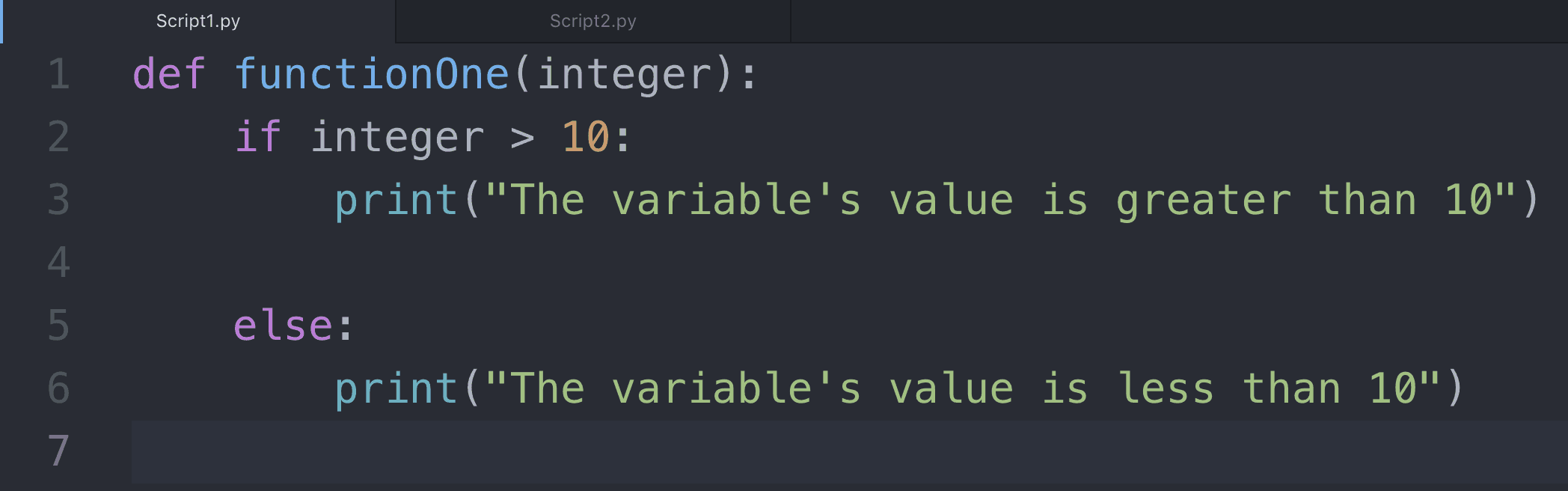Image resolution: width=1568 pixels, height=491 pixels.
Task: Click the if keyword on line 2
Action: tap(258, 137)
